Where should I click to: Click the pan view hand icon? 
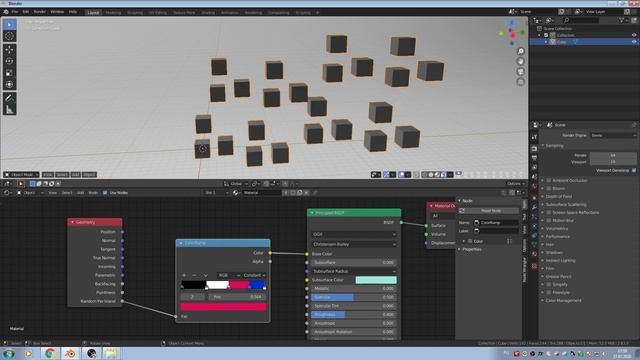(x=520, y=61)
